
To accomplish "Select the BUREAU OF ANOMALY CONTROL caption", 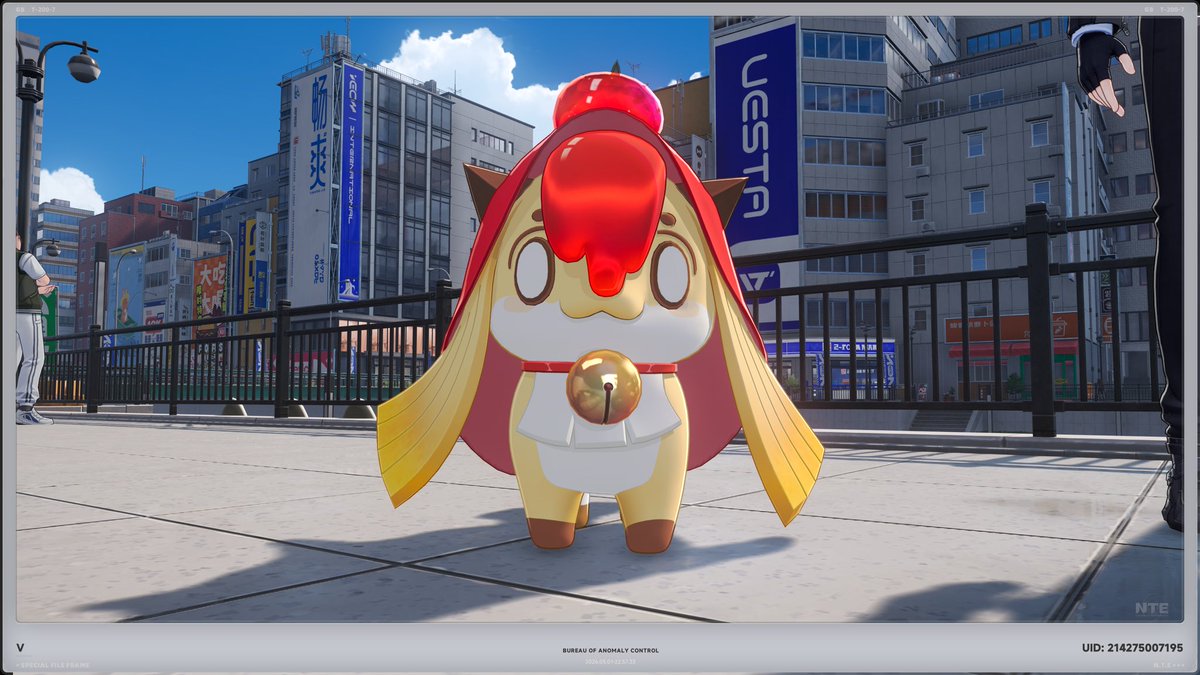I will pyautogui.click(x=610, y=650).
